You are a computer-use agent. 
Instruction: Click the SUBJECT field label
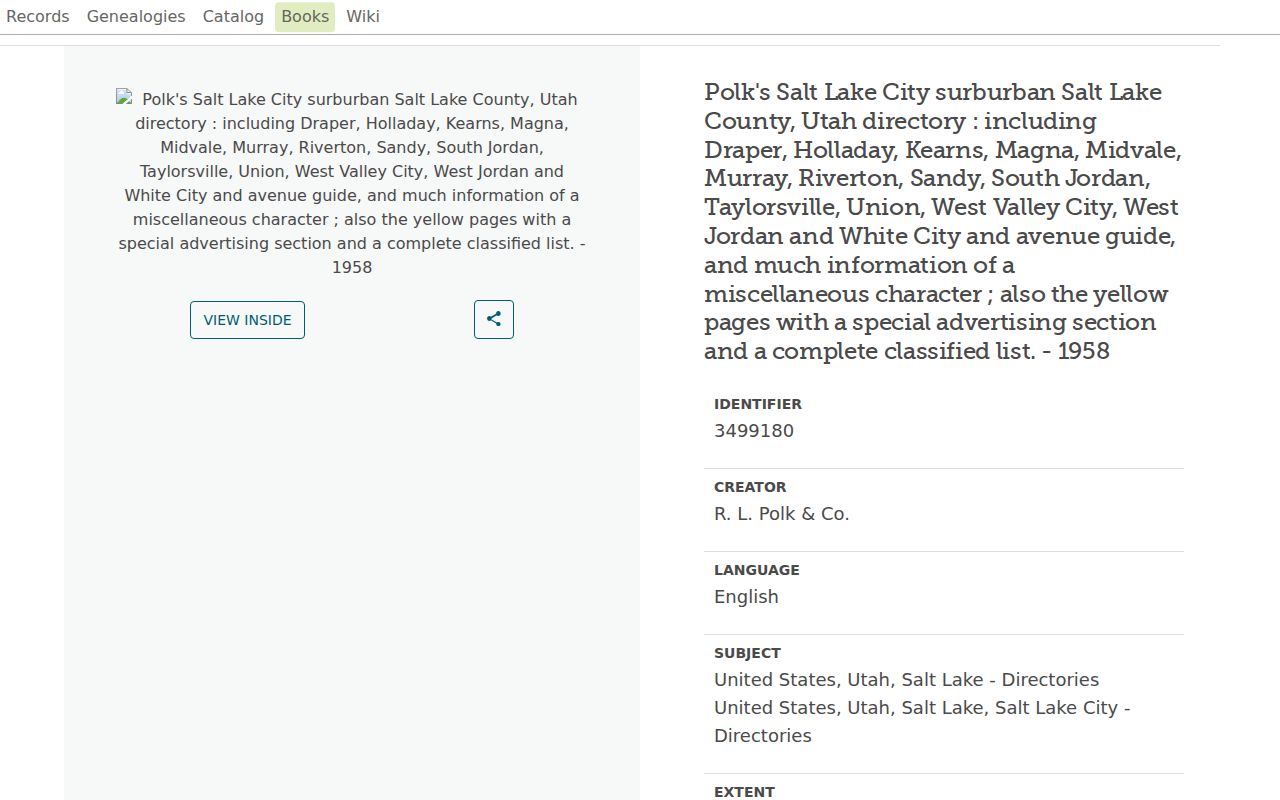(x=747, y=653)
